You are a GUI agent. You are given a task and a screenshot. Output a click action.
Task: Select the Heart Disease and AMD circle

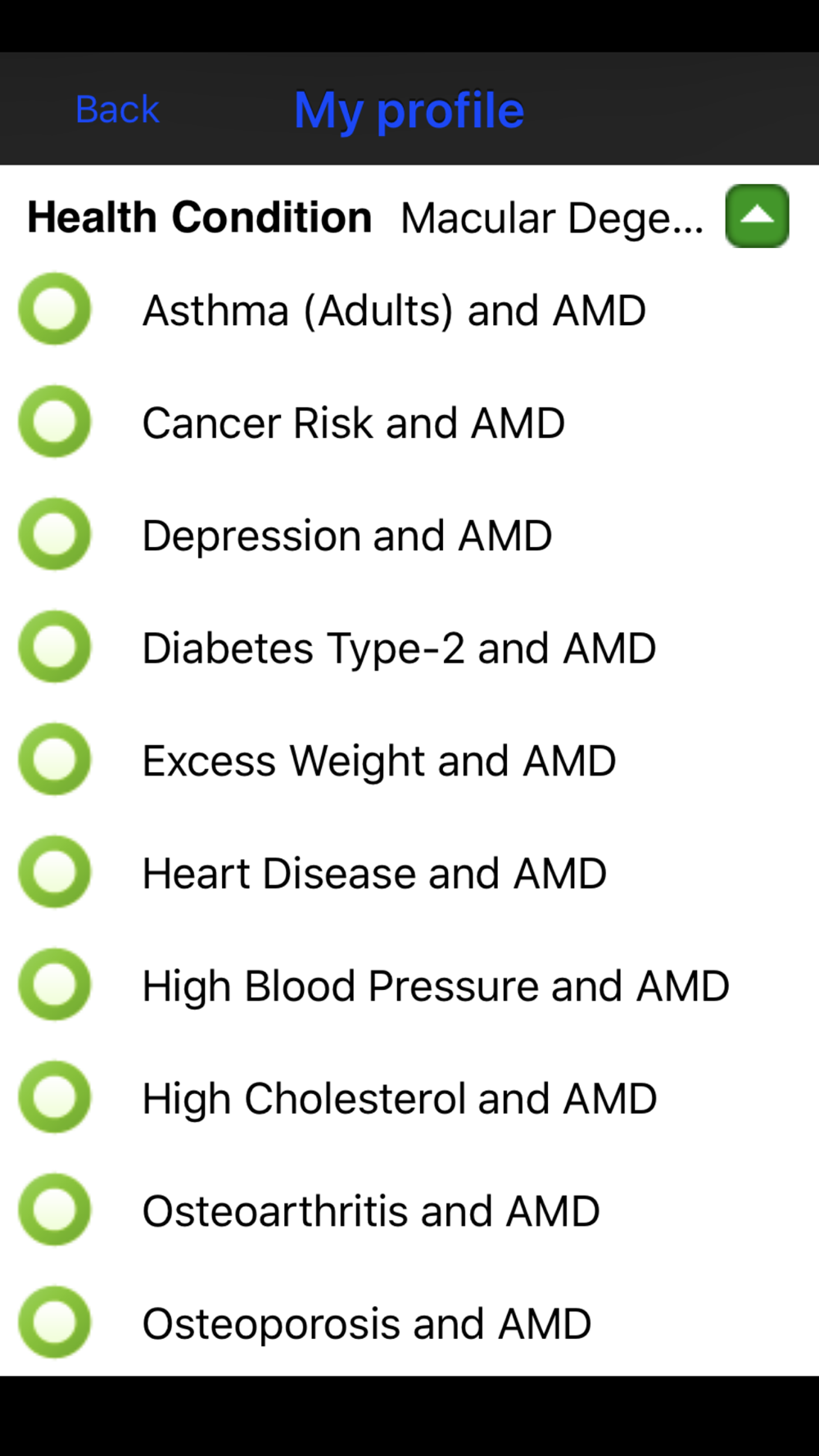55,872
